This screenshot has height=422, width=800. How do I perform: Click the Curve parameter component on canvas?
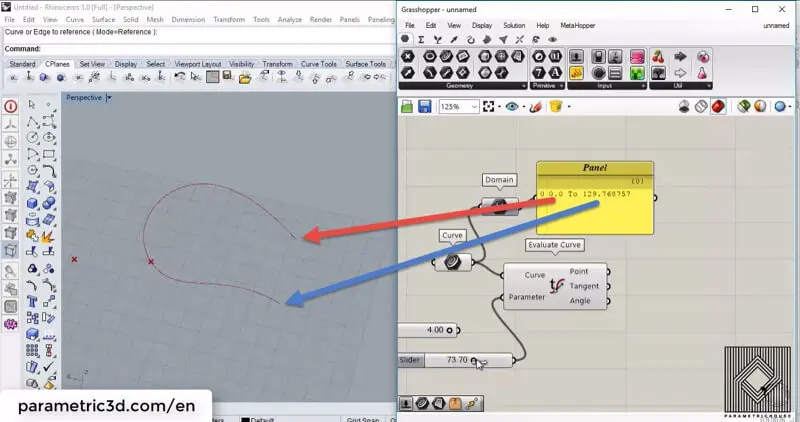(x=453, y=262)
